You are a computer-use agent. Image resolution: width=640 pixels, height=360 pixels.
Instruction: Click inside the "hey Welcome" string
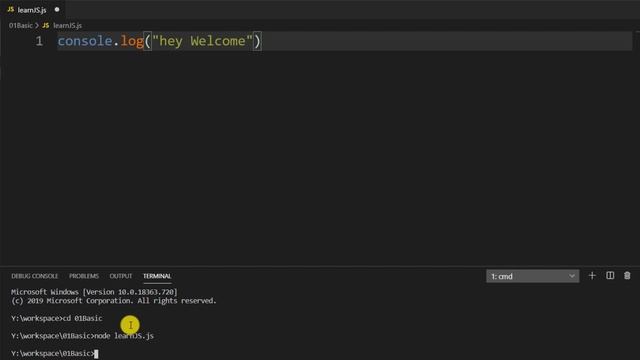pos(202,41)
